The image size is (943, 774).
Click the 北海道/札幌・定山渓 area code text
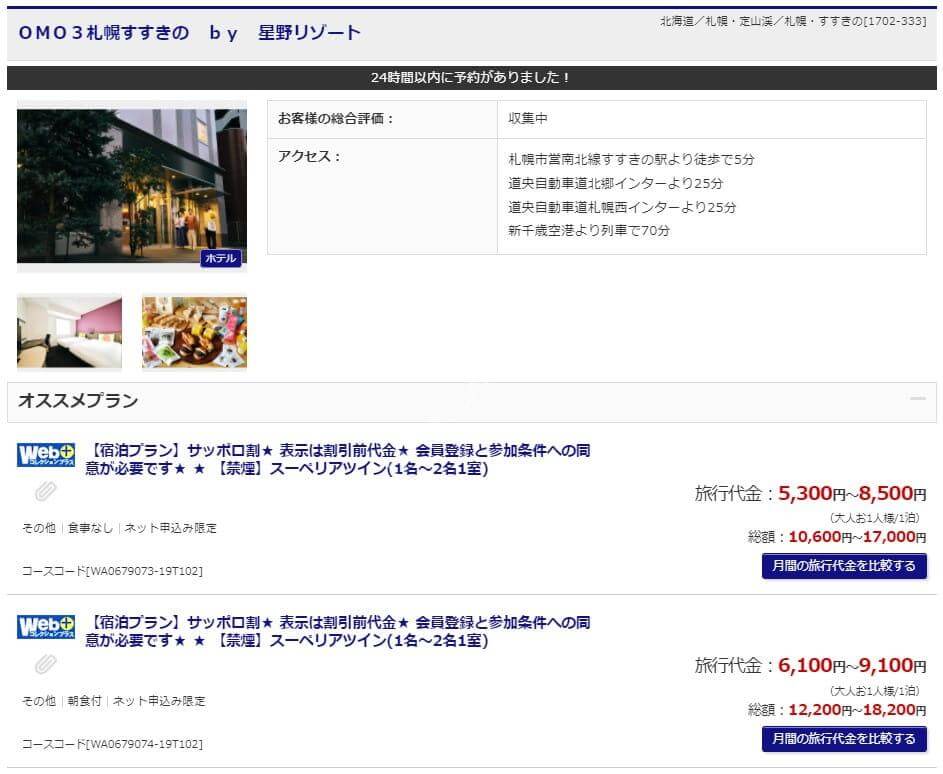(793, 21)
